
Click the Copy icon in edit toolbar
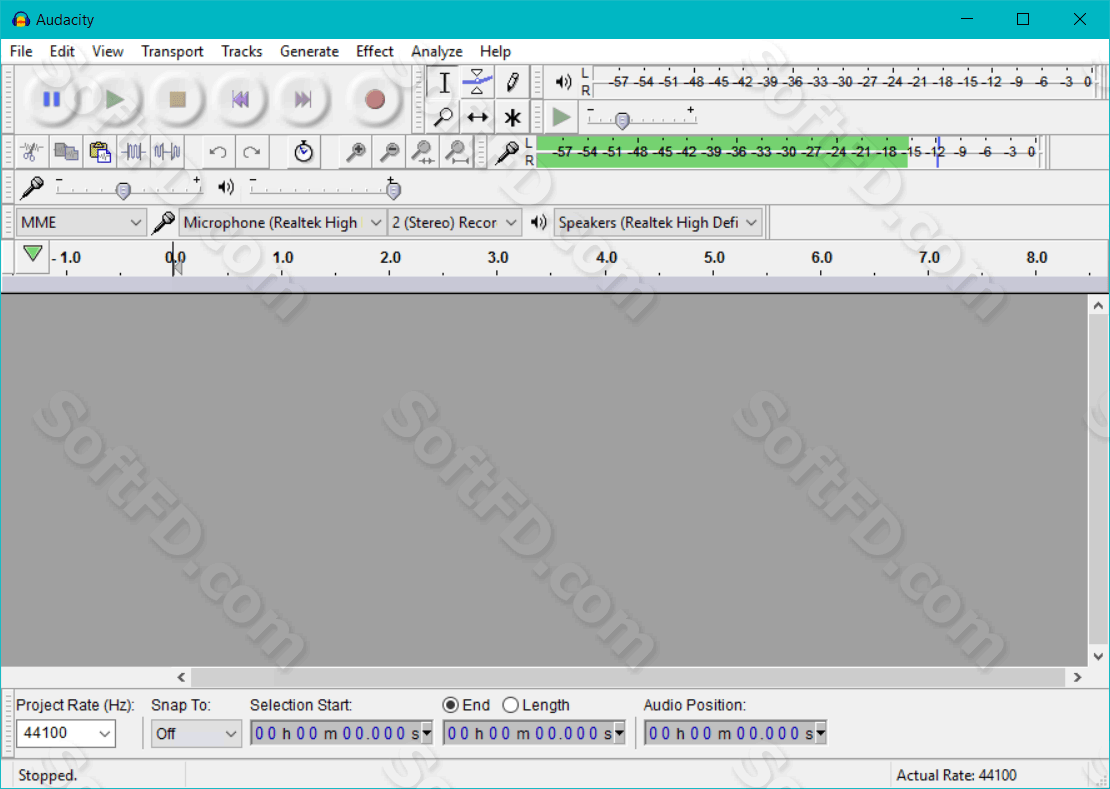click(x=66, y=151)
